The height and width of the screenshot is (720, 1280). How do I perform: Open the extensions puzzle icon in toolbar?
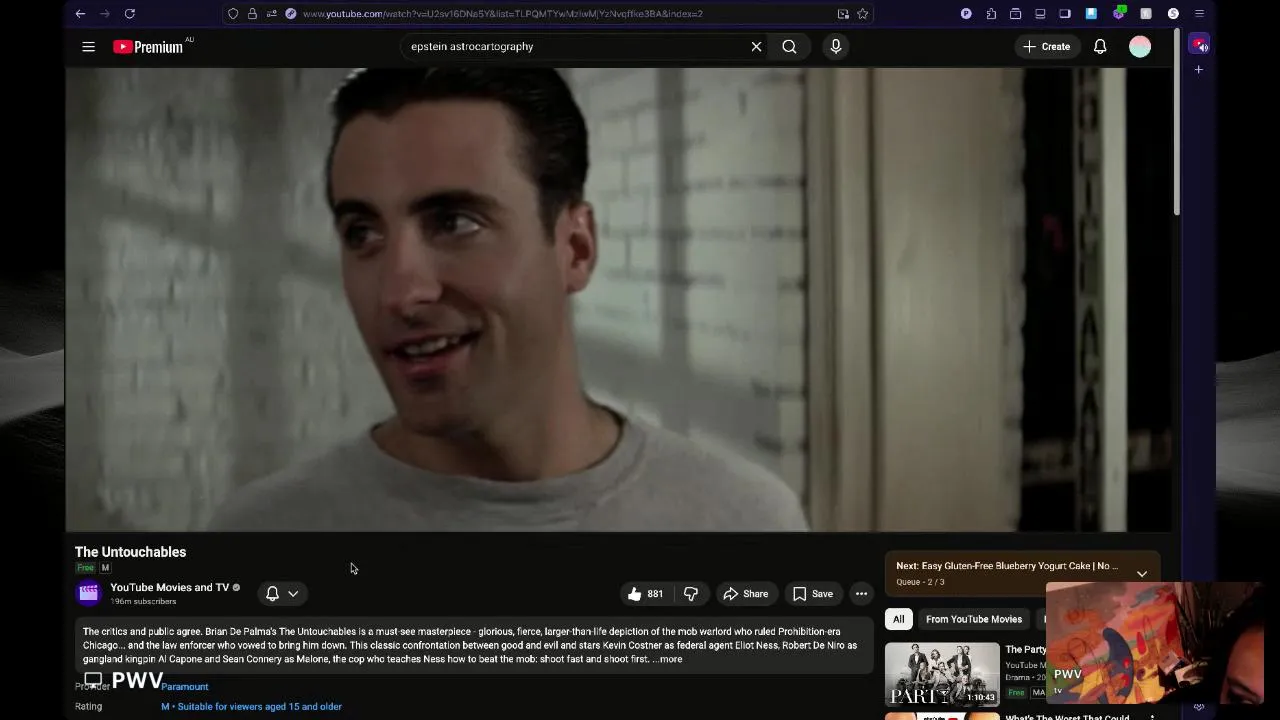point(991,14)
